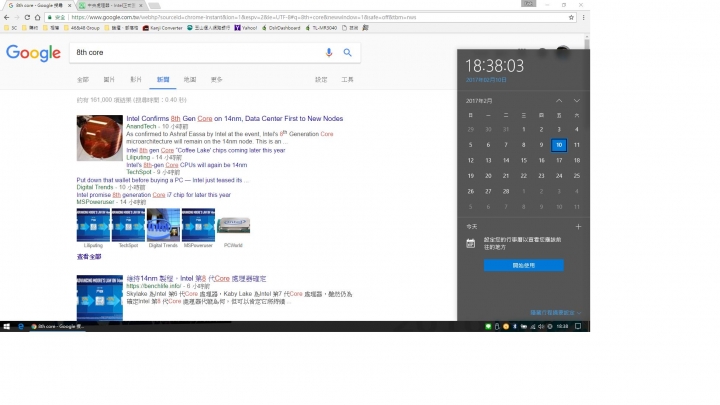Select February 28 in calendar
Viewport: 720px width, 405px height.
[506, 191]
